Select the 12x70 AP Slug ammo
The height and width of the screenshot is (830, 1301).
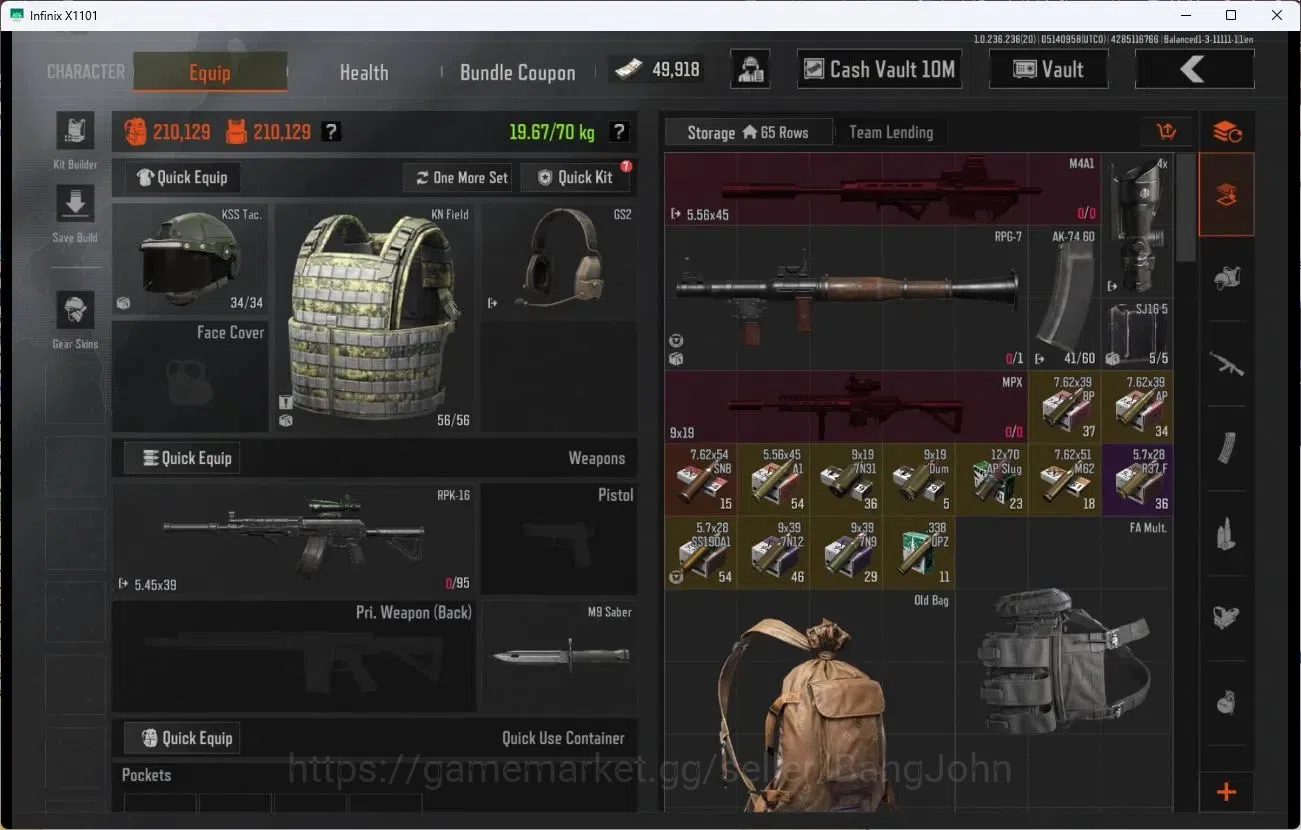click(992, 479)
